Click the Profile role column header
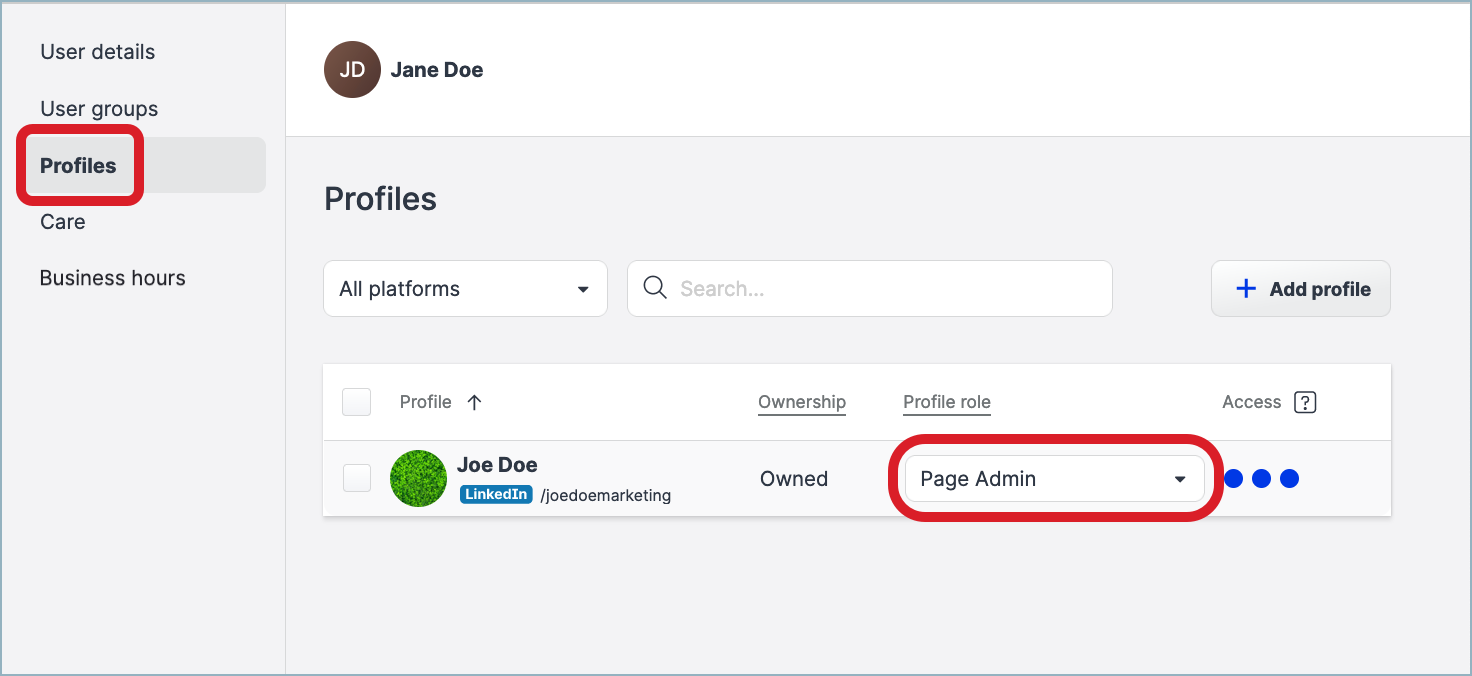This screenshot has height=676, width=1472. pyautogui.click(x=946, y=402)
